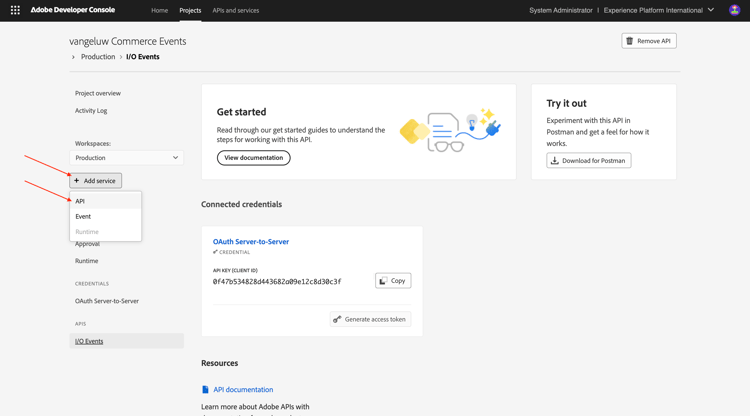
Task: Copy the API key client ID
Action: [393, 281]
